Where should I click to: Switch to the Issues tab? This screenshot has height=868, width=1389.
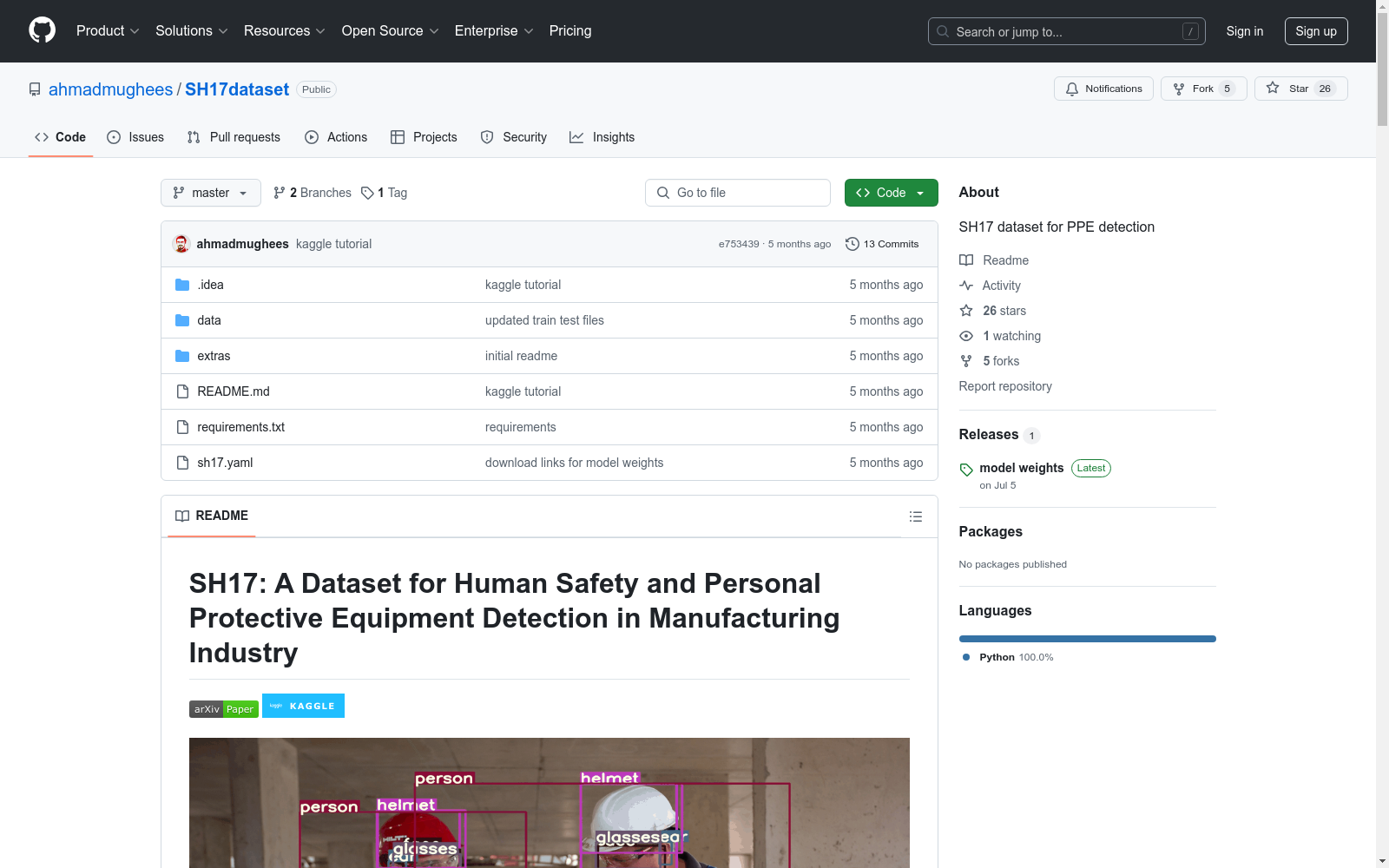tap(135, 137)
